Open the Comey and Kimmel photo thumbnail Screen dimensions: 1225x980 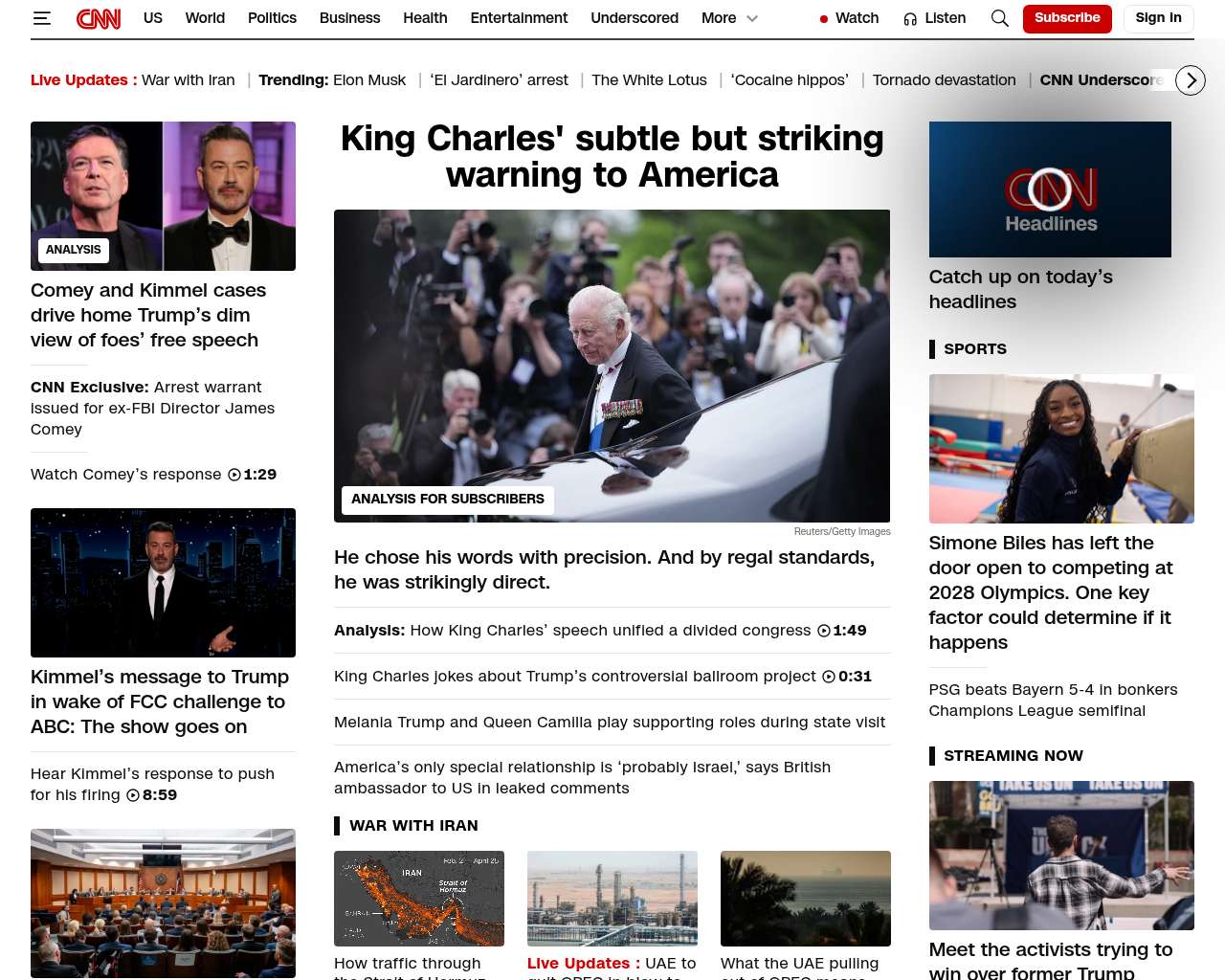click(x=163, y=196)
